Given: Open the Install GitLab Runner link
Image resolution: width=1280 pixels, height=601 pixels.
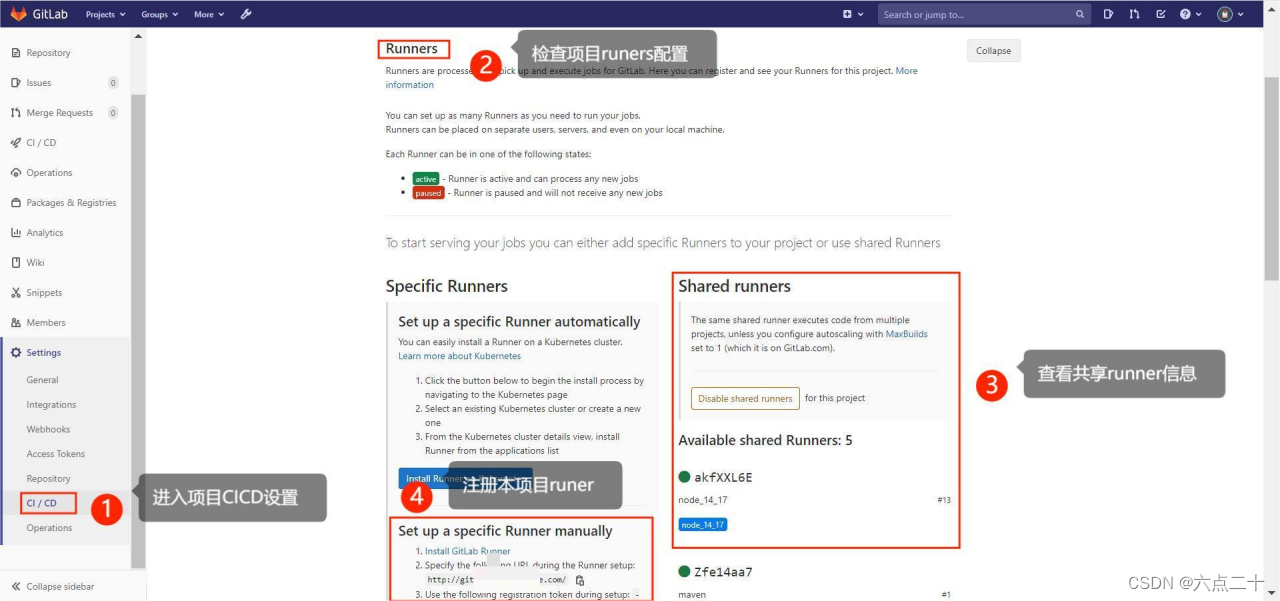Looking at the screenshot, I should (x=467, y=551).
